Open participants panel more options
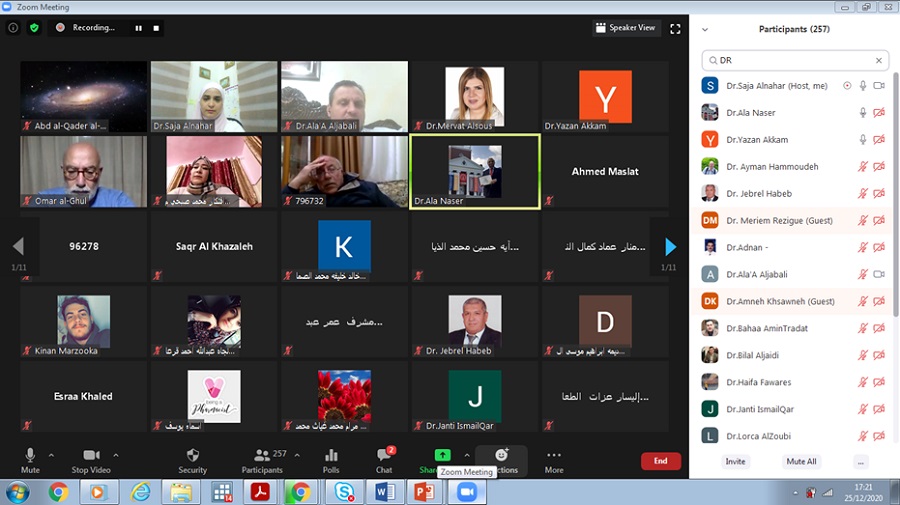 [x=860, y=461]
